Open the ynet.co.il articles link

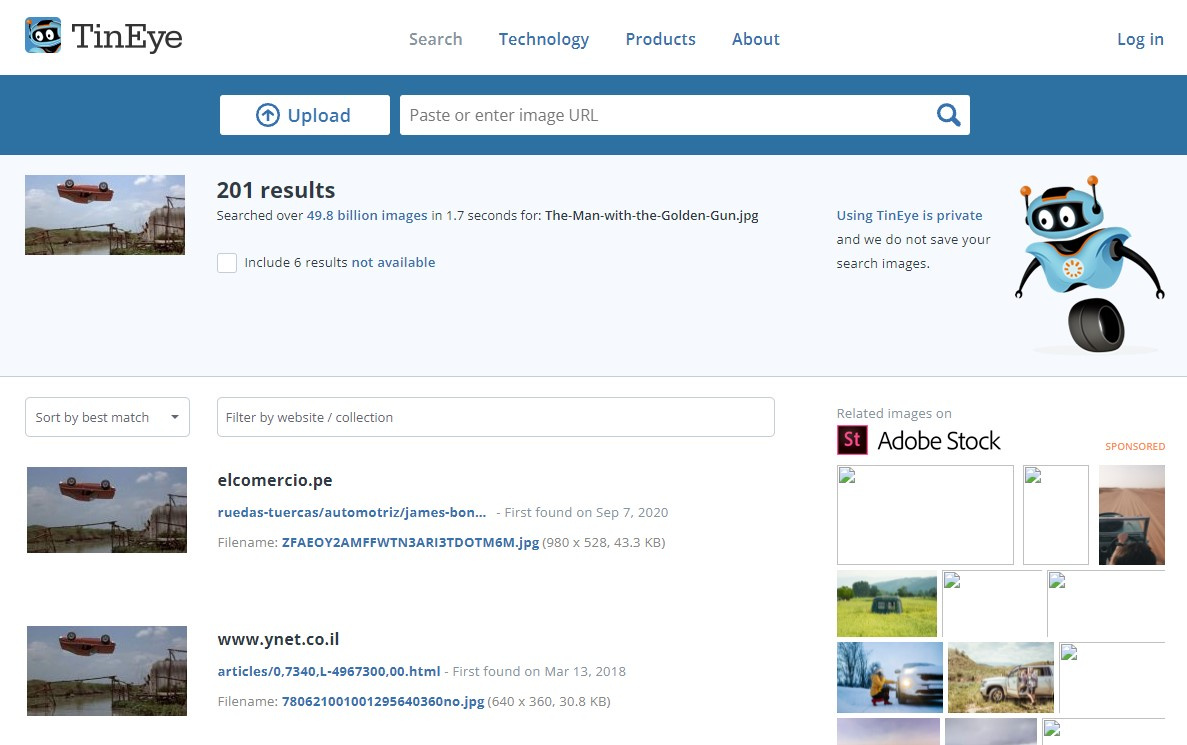pyautogui.click(x=329, y=671)
